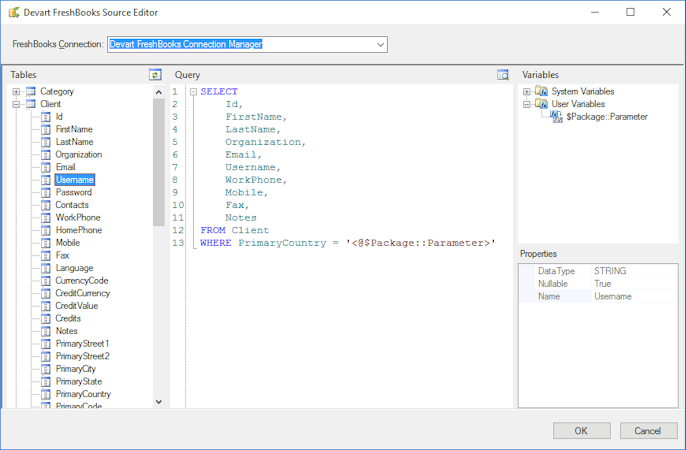The image size is (686, 450).
Task: Click the System Variables folder icon
Action: [541, 92]
